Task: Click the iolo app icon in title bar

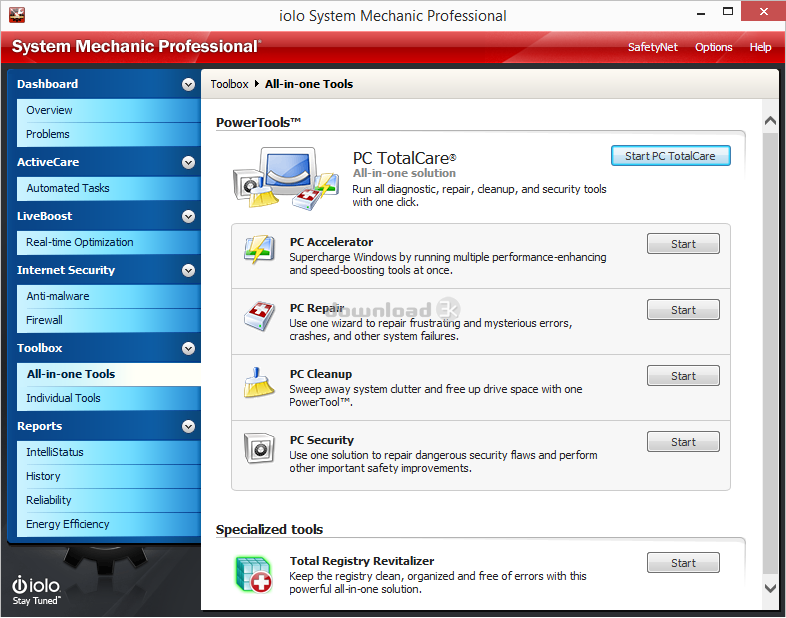Action: 17,15
